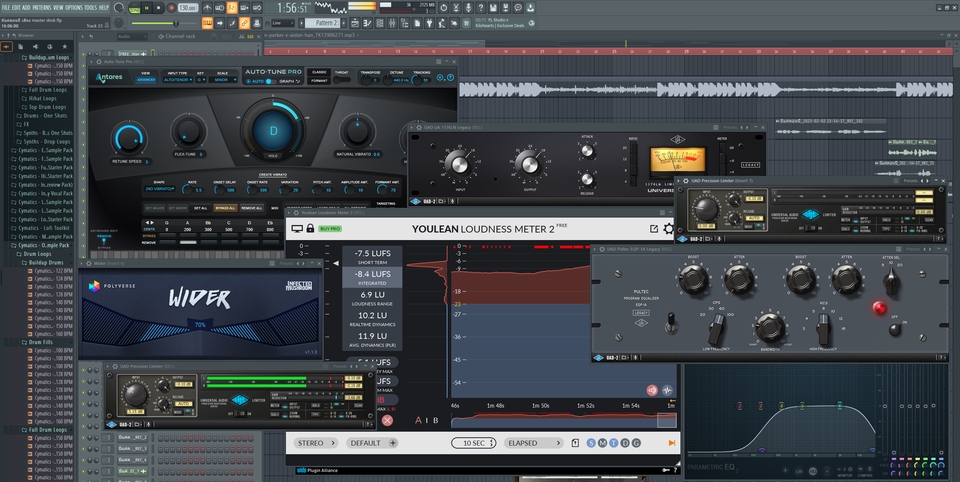Image resolution: width=960 pixels, height=482 pixels.
Task: Click the plug icon in the toolbar
Action: coord(429,23)
